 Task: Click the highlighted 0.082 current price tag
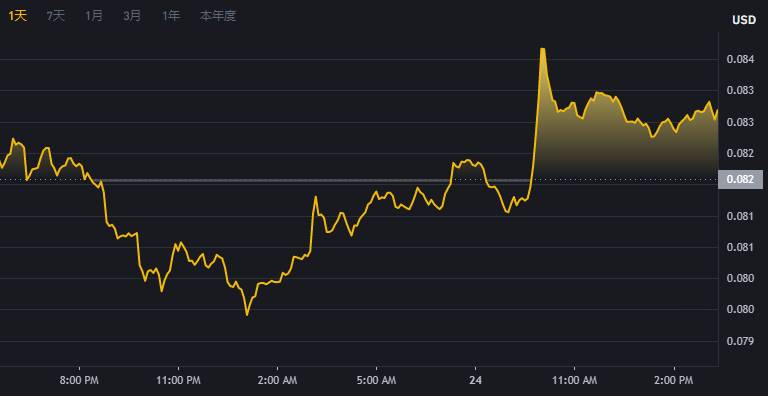tap(740, 179)
